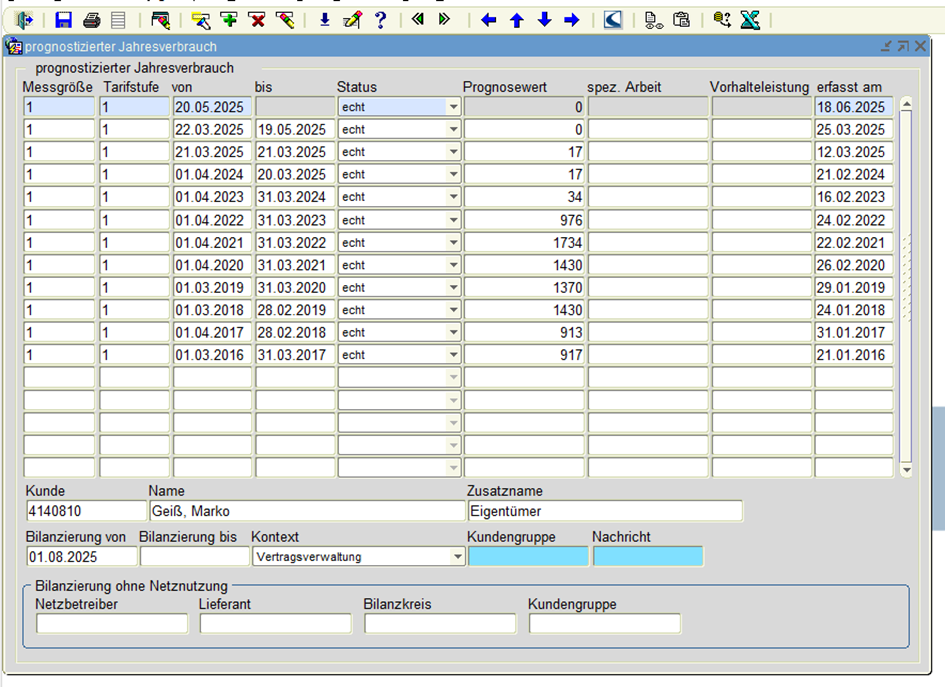Click the blue left arrow navigation icon
This screenshot has width=945, height=687.
pyautogui.click(x=488, y=20)
